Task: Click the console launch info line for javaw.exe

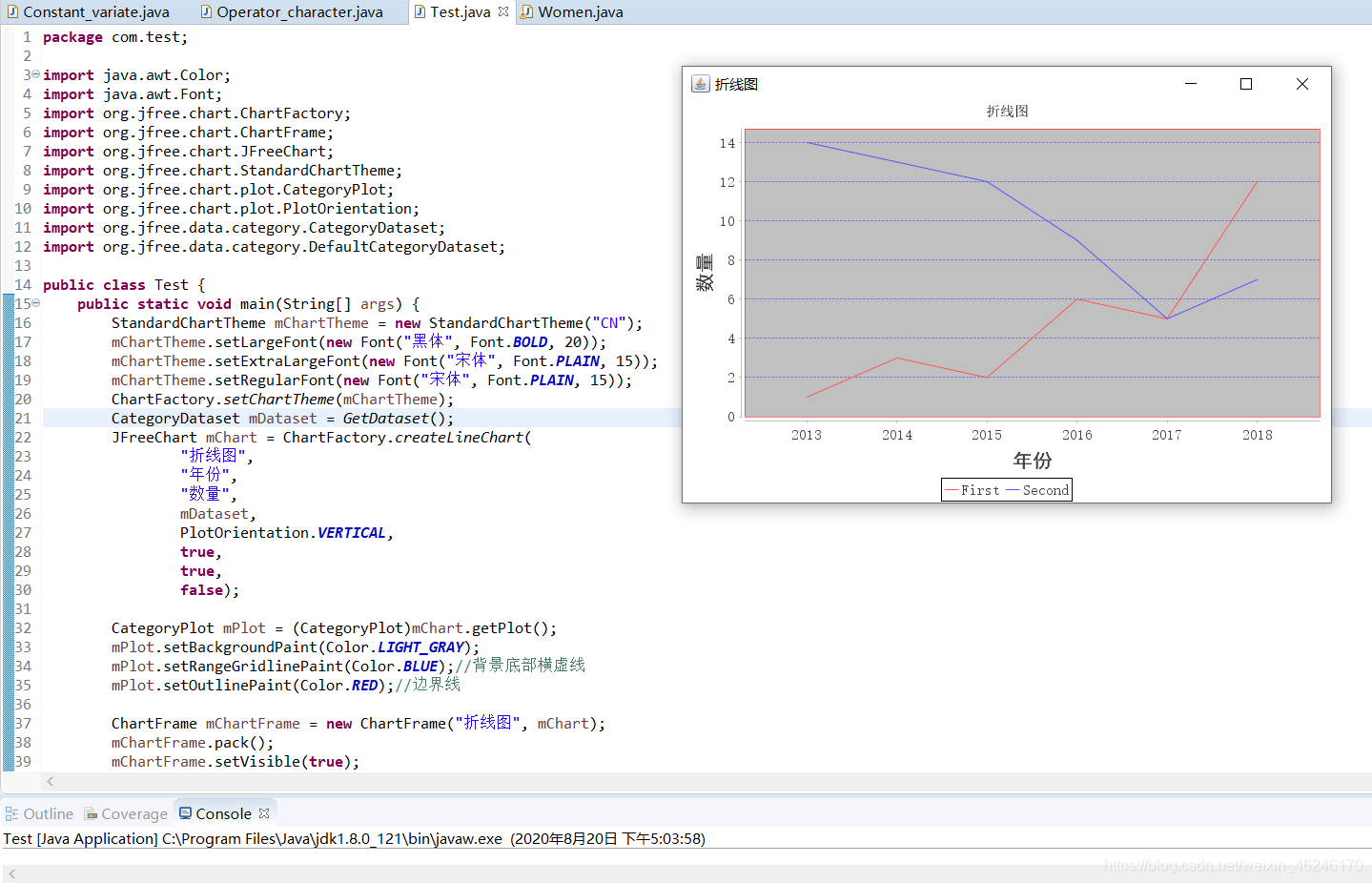Action: 354,839
